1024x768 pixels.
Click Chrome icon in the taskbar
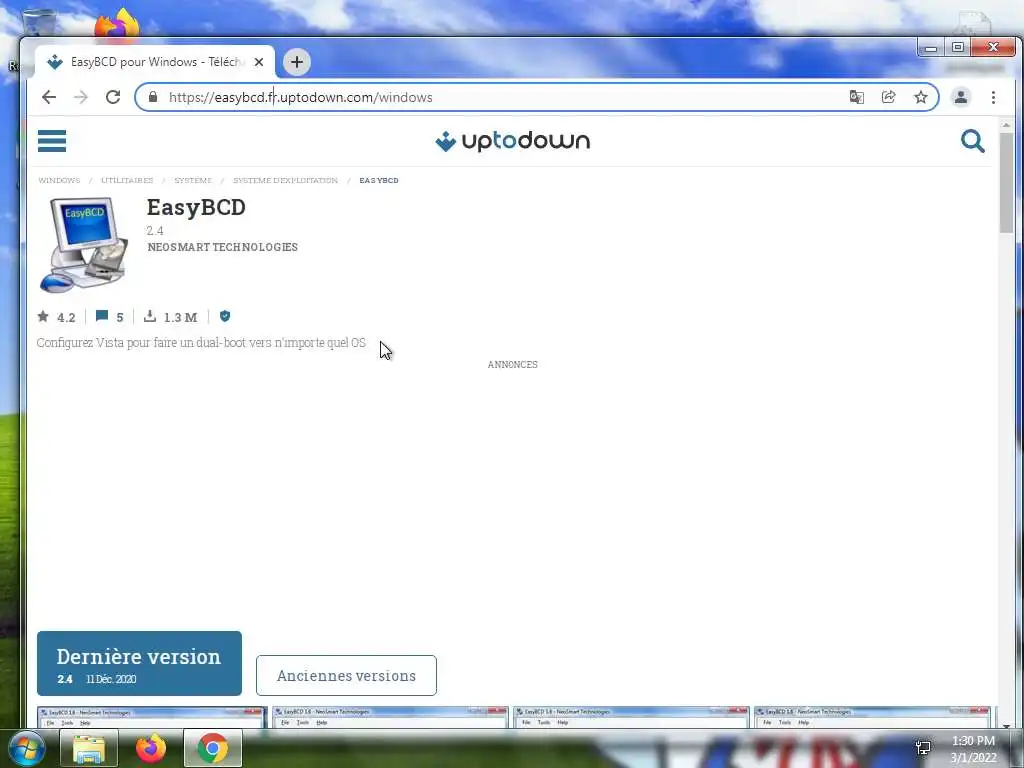(212, 748)
